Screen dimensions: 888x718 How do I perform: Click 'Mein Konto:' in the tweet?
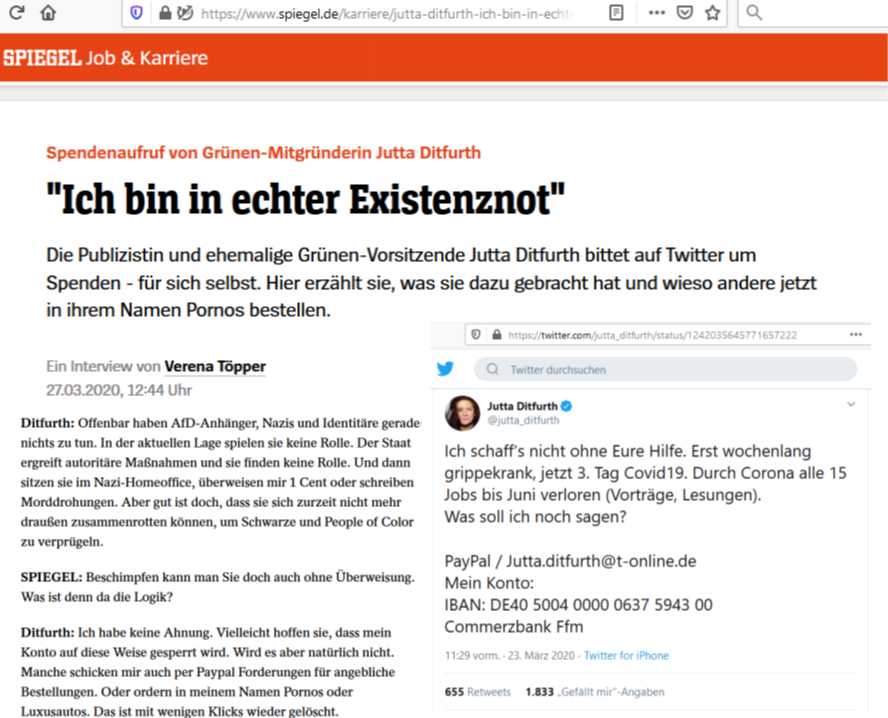click(x=489, y=583)
